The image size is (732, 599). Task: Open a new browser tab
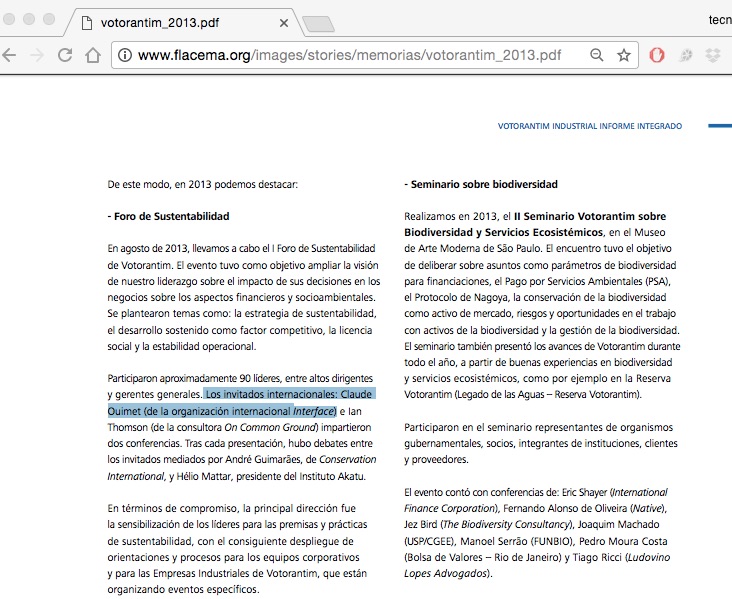(317, 23)
